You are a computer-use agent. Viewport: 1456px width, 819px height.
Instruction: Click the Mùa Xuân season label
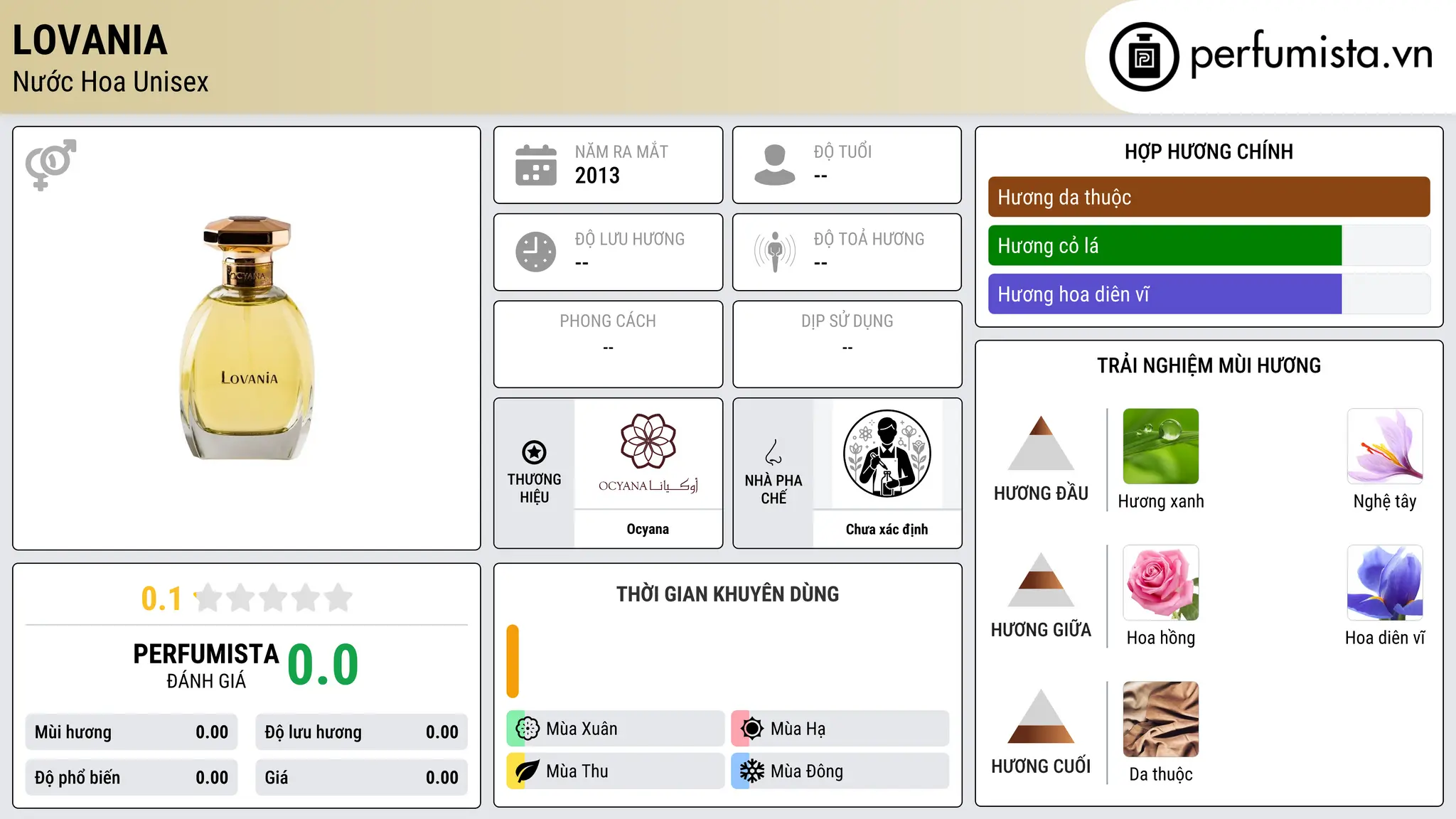click(582, 729)
